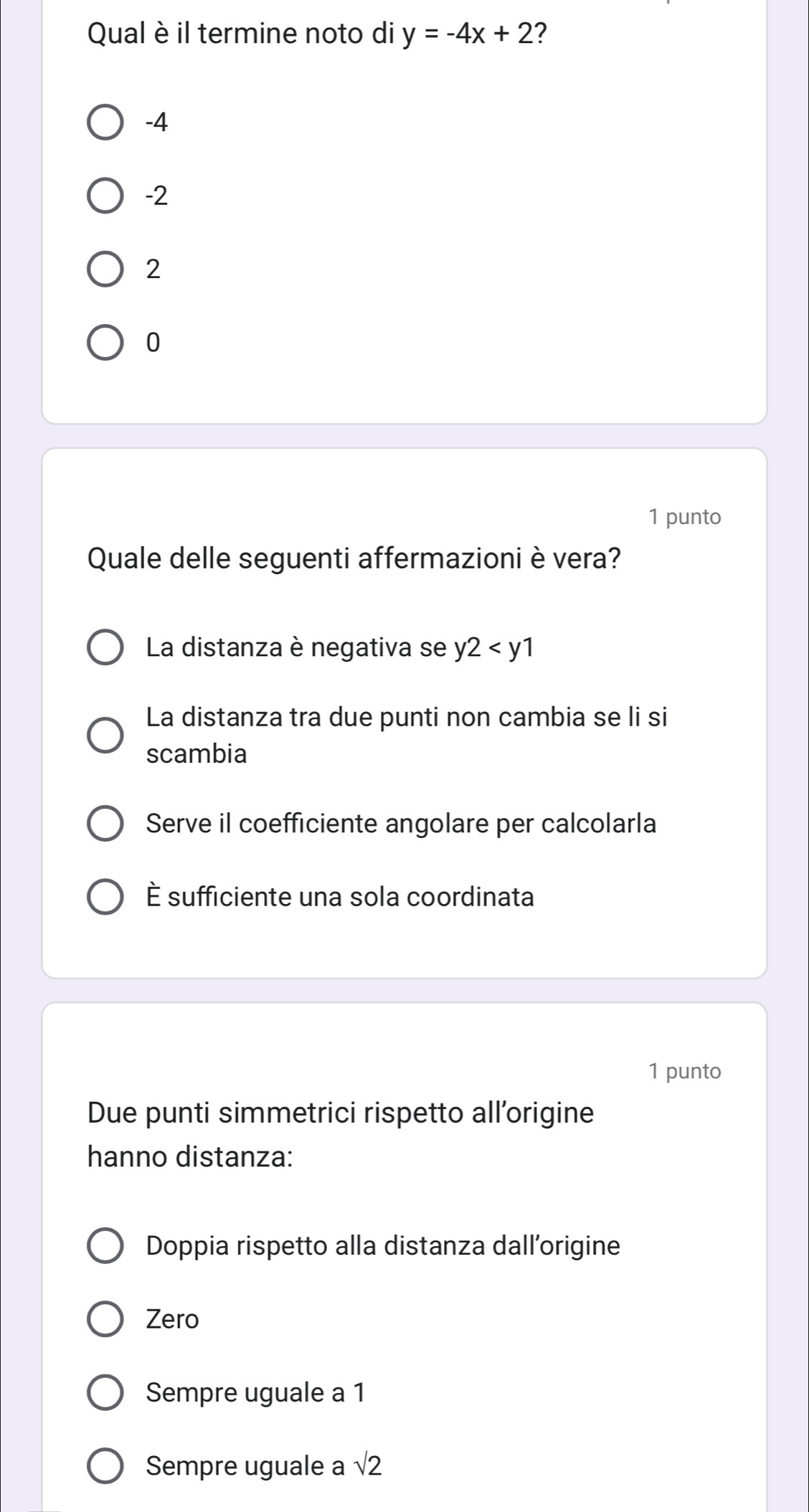This screenshot has width=809, height=1512.
Task: Click '1 punto' label above affermazioni question
Action: tap(684, 516)
